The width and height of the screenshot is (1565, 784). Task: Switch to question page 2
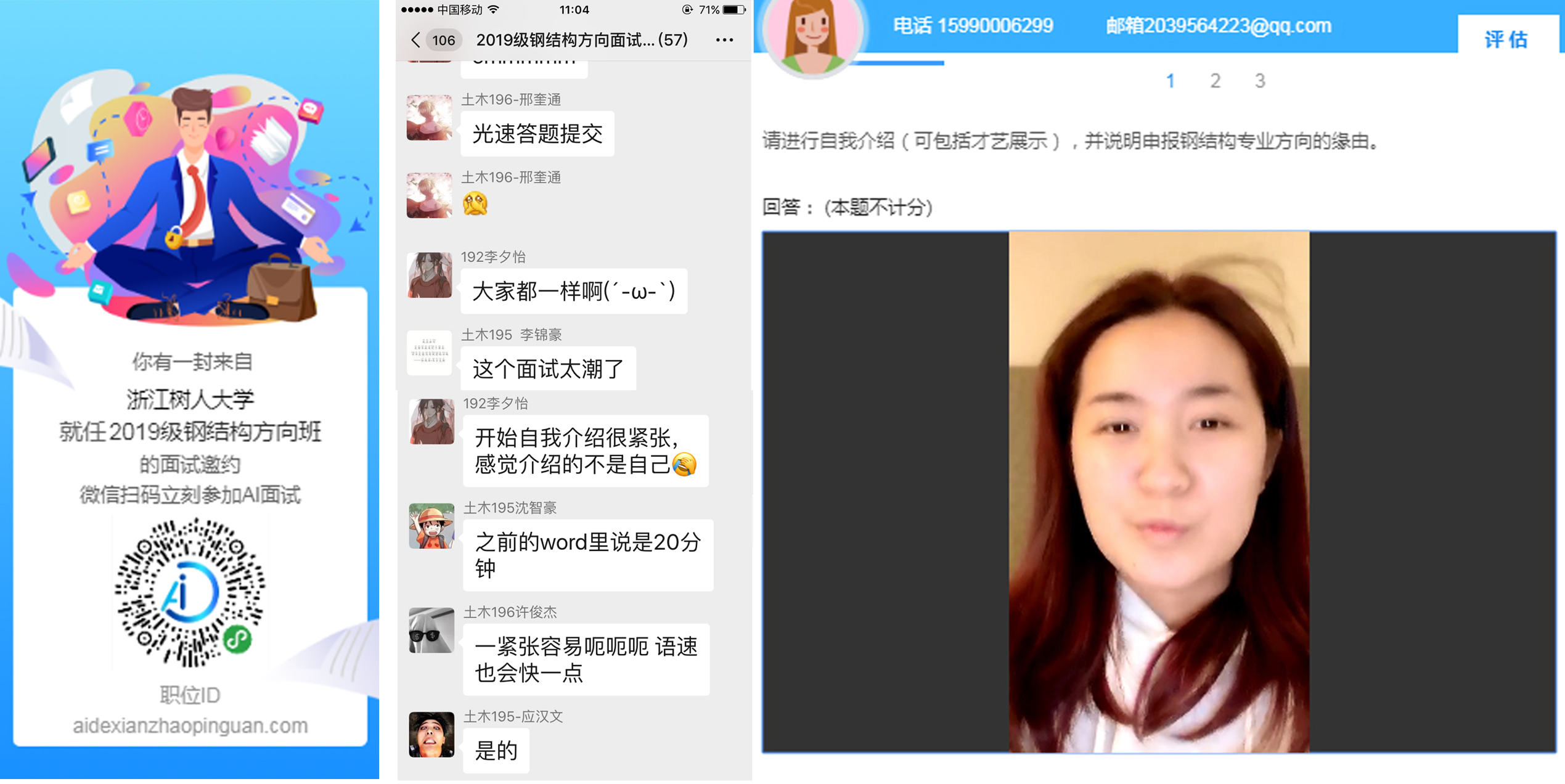click(1215, 81)
